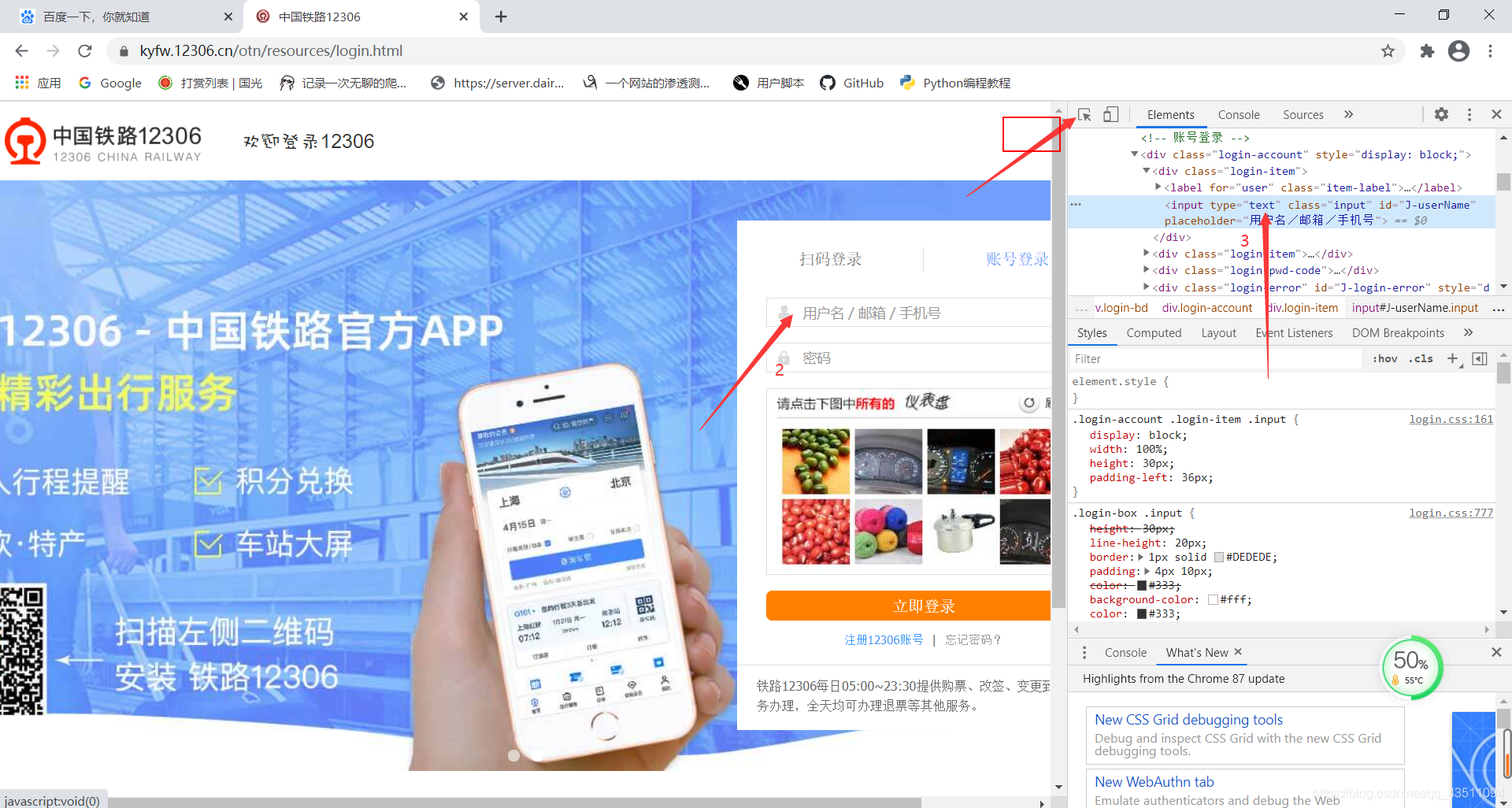Refresh the captcha image icon
This screenshot has height=808, width=1512.
pos(1028,403)
